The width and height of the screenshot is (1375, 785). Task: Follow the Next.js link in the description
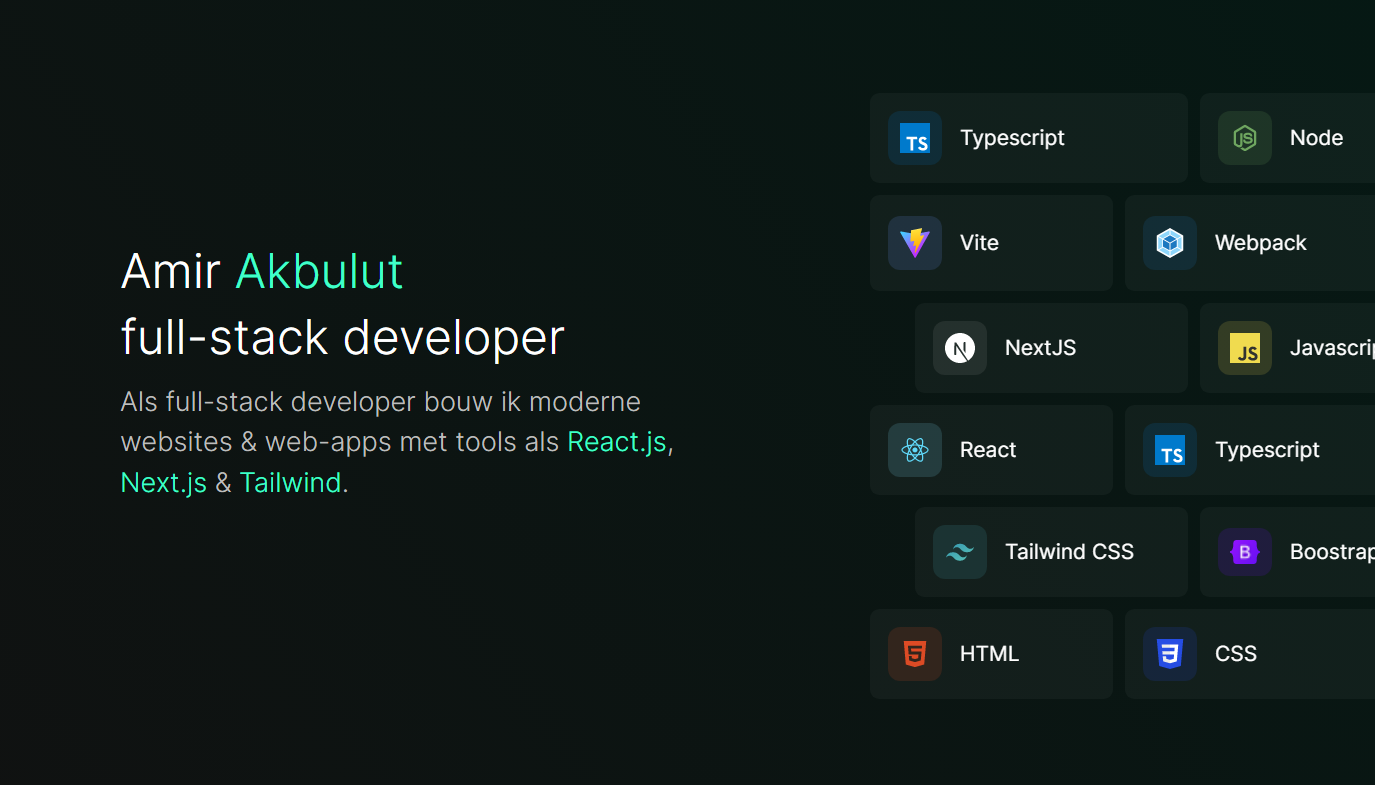tap(163, 483)
